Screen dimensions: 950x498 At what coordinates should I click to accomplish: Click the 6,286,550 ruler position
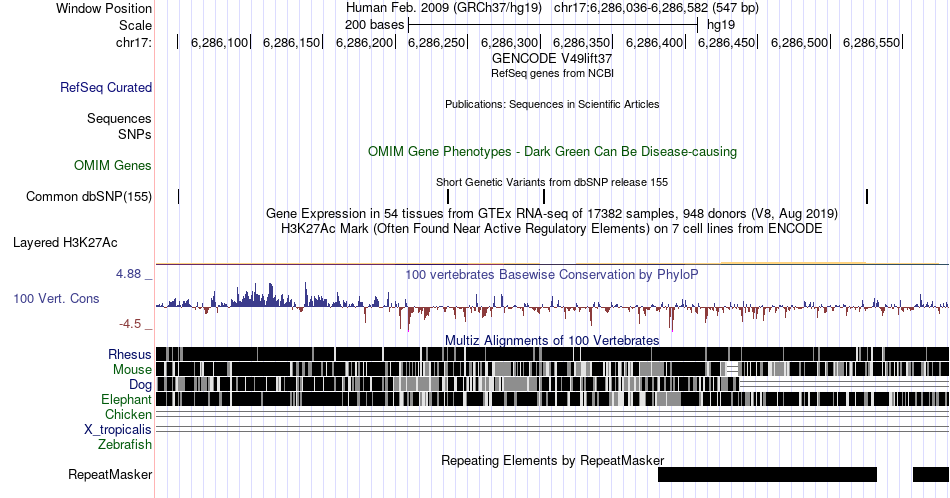871,42
